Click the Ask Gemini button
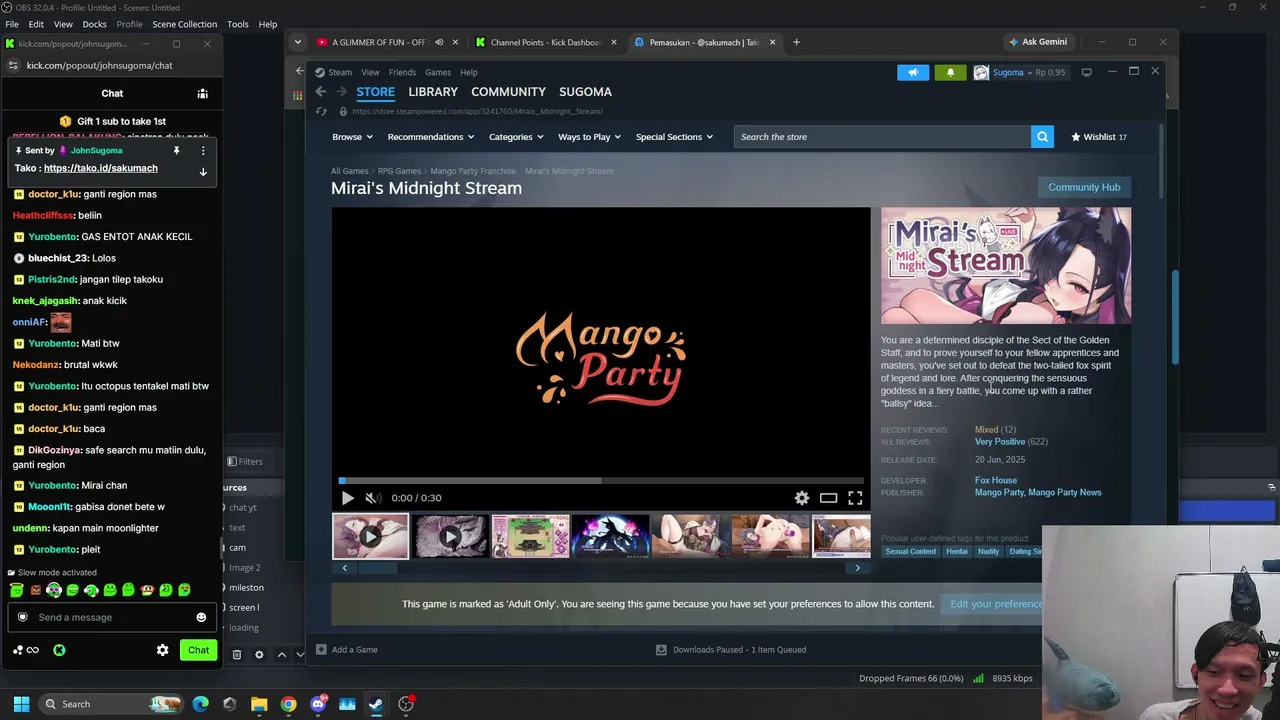The height and width of the screenshot is (720, 1280). point(1038,42)
